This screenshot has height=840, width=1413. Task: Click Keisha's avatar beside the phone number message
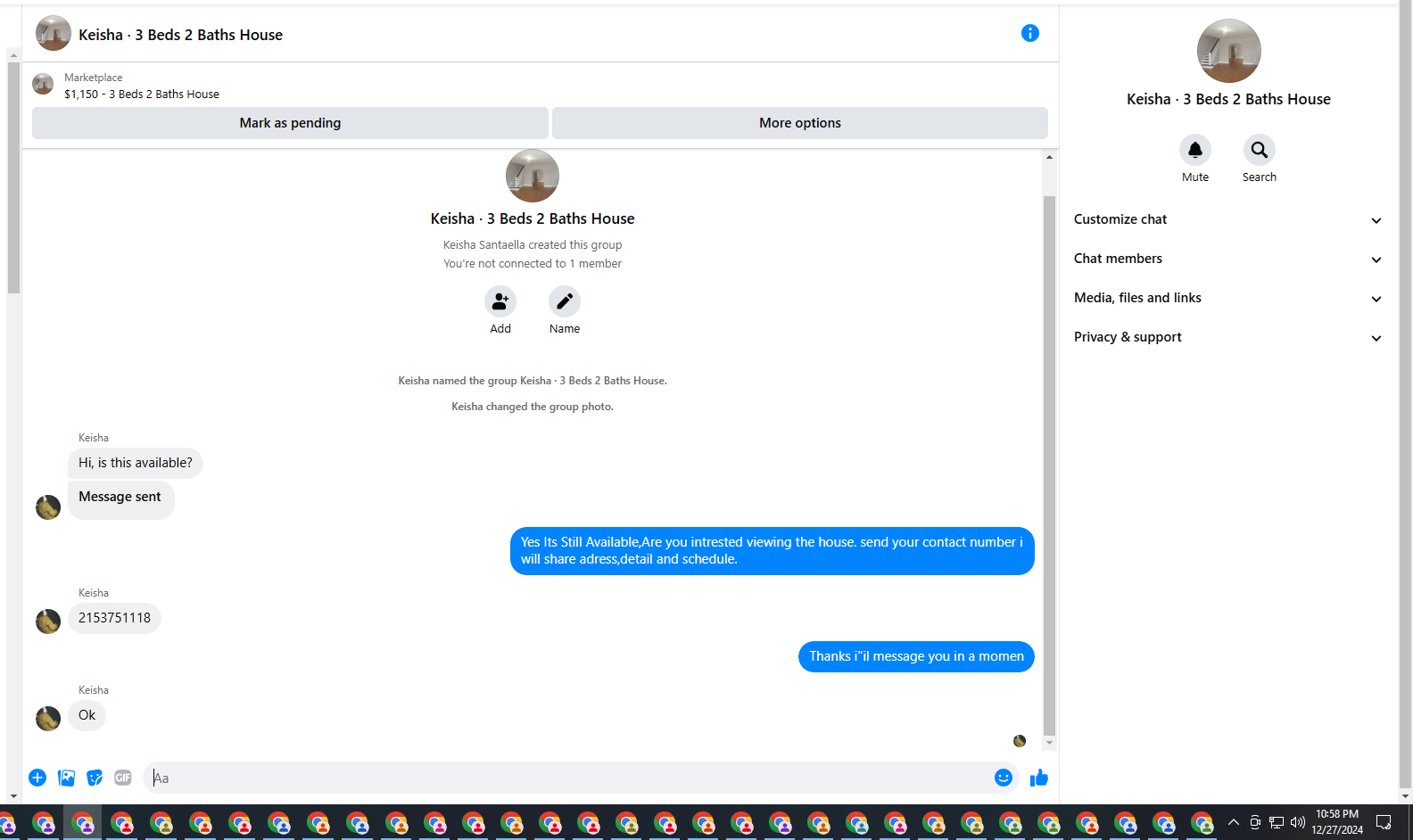pyautogui.click(x=48, y=621)
